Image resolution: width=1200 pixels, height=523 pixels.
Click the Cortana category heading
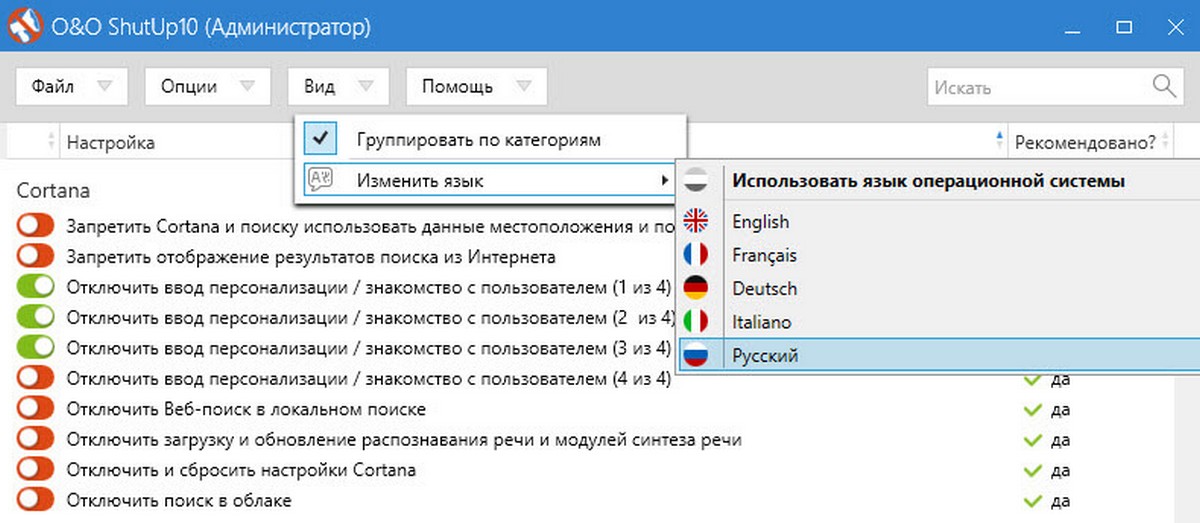(x=53, y=190)
